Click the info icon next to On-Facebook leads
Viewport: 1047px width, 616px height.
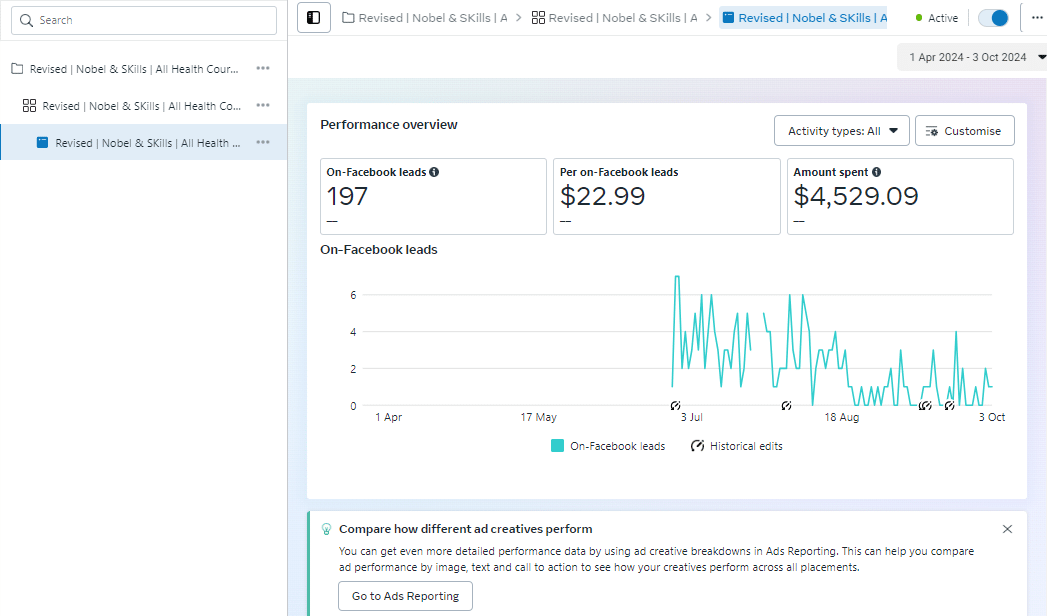[434, 172]
